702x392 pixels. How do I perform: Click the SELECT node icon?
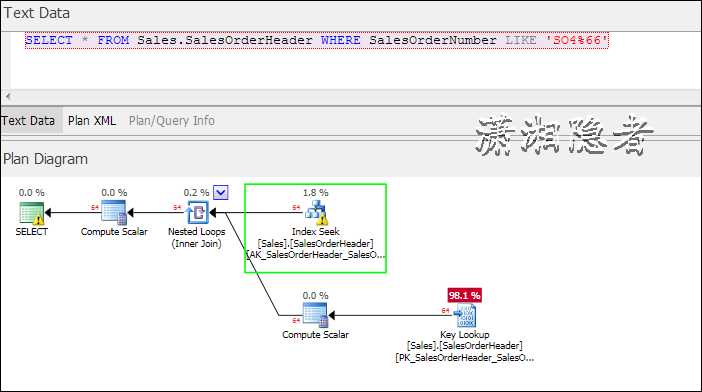[x=31, y=213]
